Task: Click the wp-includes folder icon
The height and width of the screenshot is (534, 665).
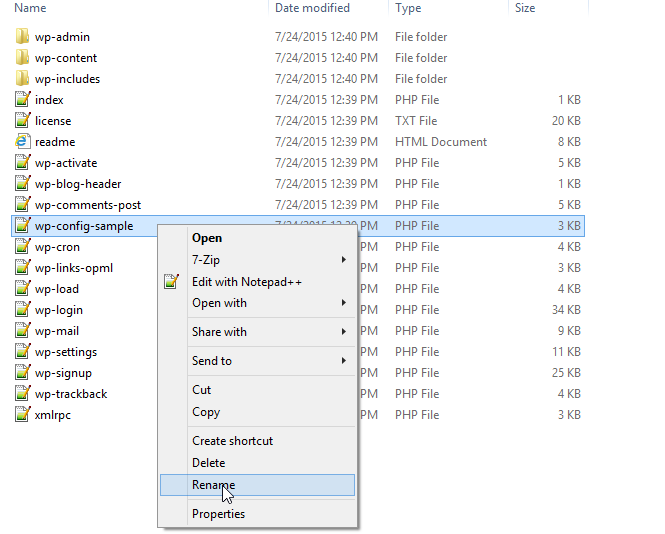Action: pyautogui.click(x=22, y=78)
